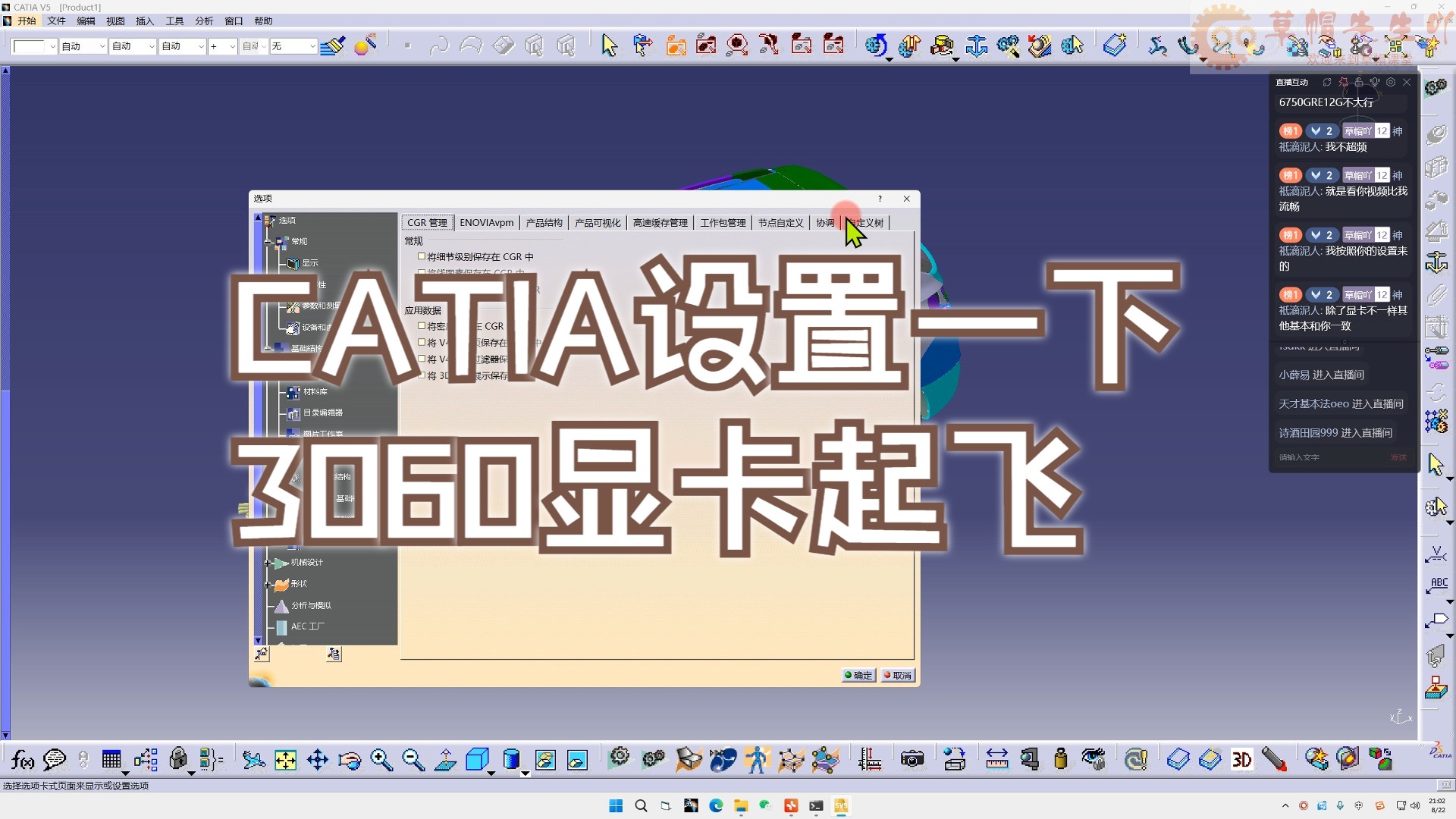
Task: Select 目录编辑器 in the options tree
Action: (322, 413)
